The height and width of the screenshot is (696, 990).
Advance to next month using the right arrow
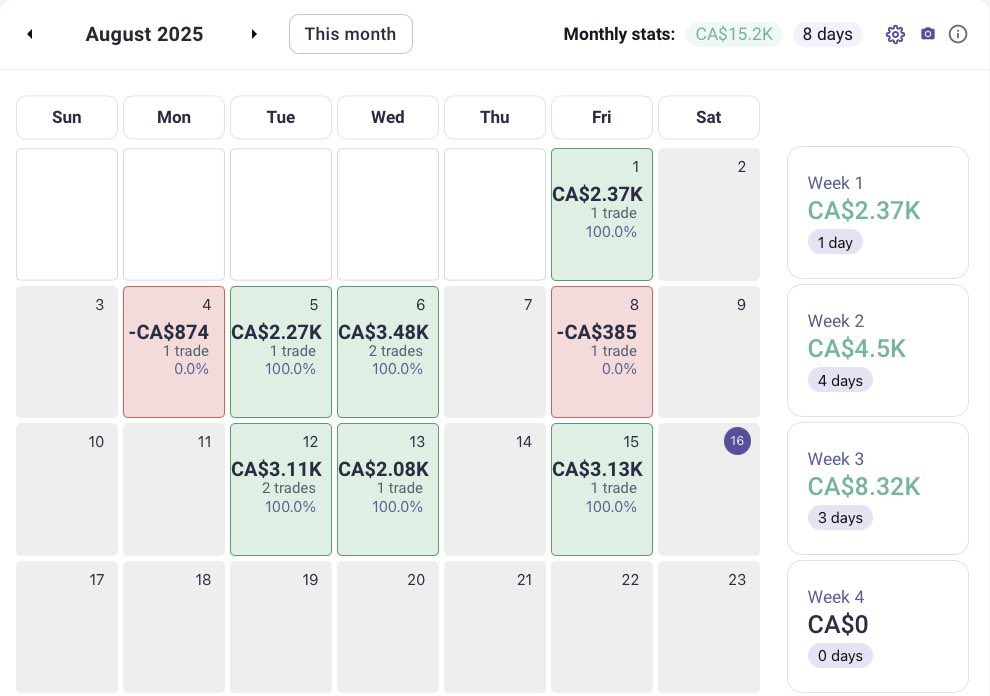pos(255,33)
